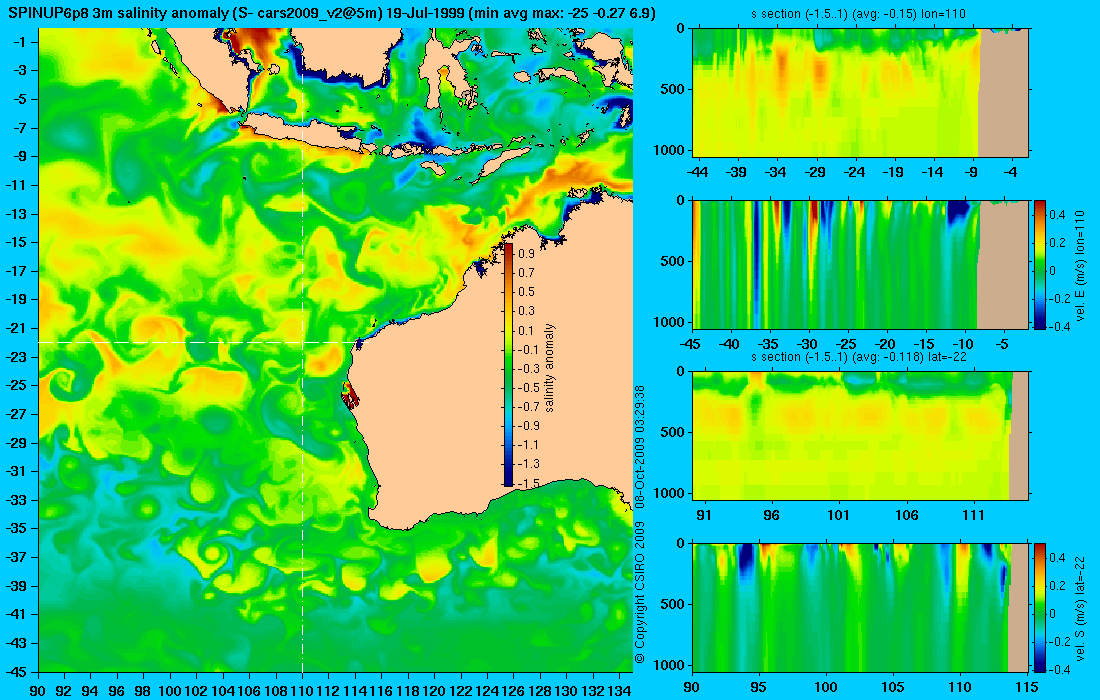The width and height of the screenshot is (1100, 700).
Task: Click the '0.1' tick on salinity colorbar
Action: pyautogui.click(x=526, y=330)
